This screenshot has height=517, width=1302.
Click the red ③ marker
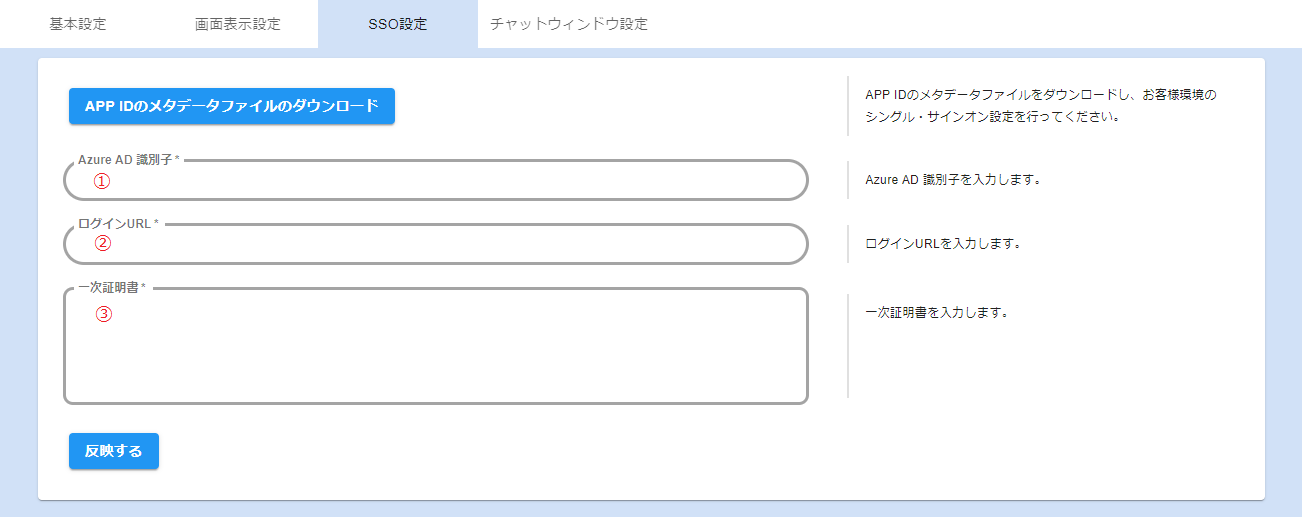pos(103,314)
